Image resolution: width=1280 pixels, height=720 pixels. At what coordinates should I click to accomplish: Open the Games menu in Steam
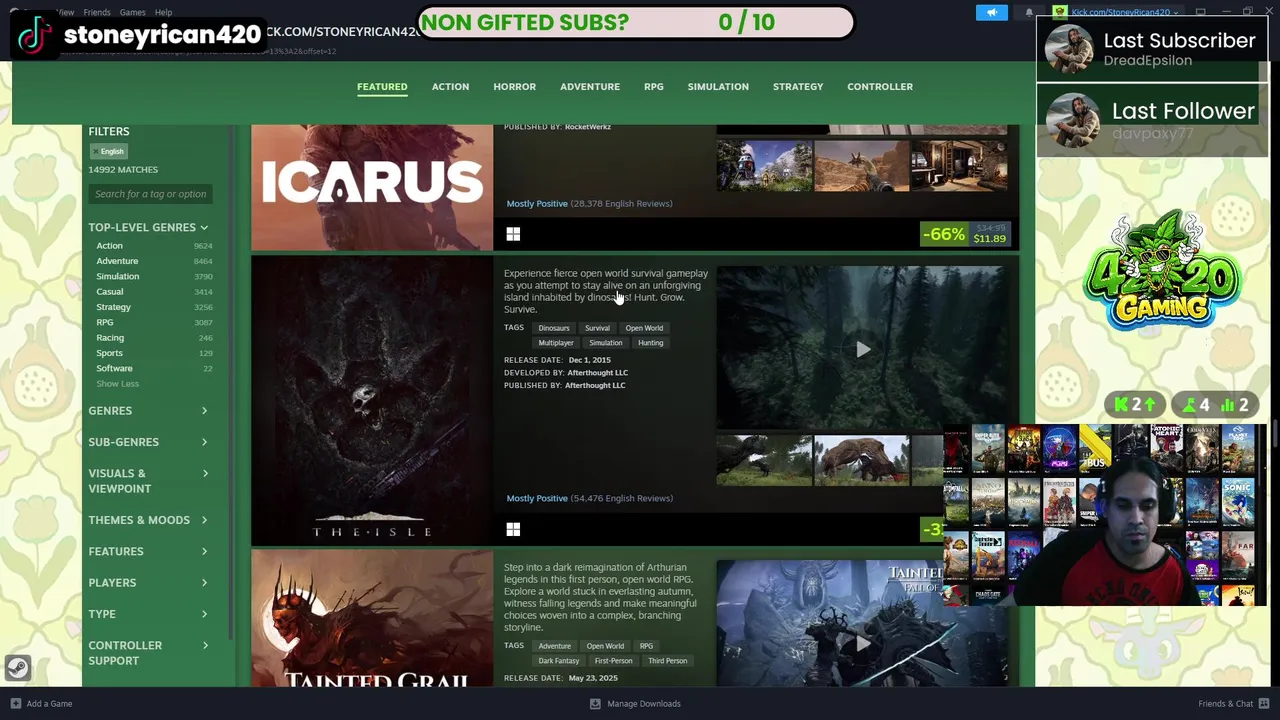click(132, 12)
